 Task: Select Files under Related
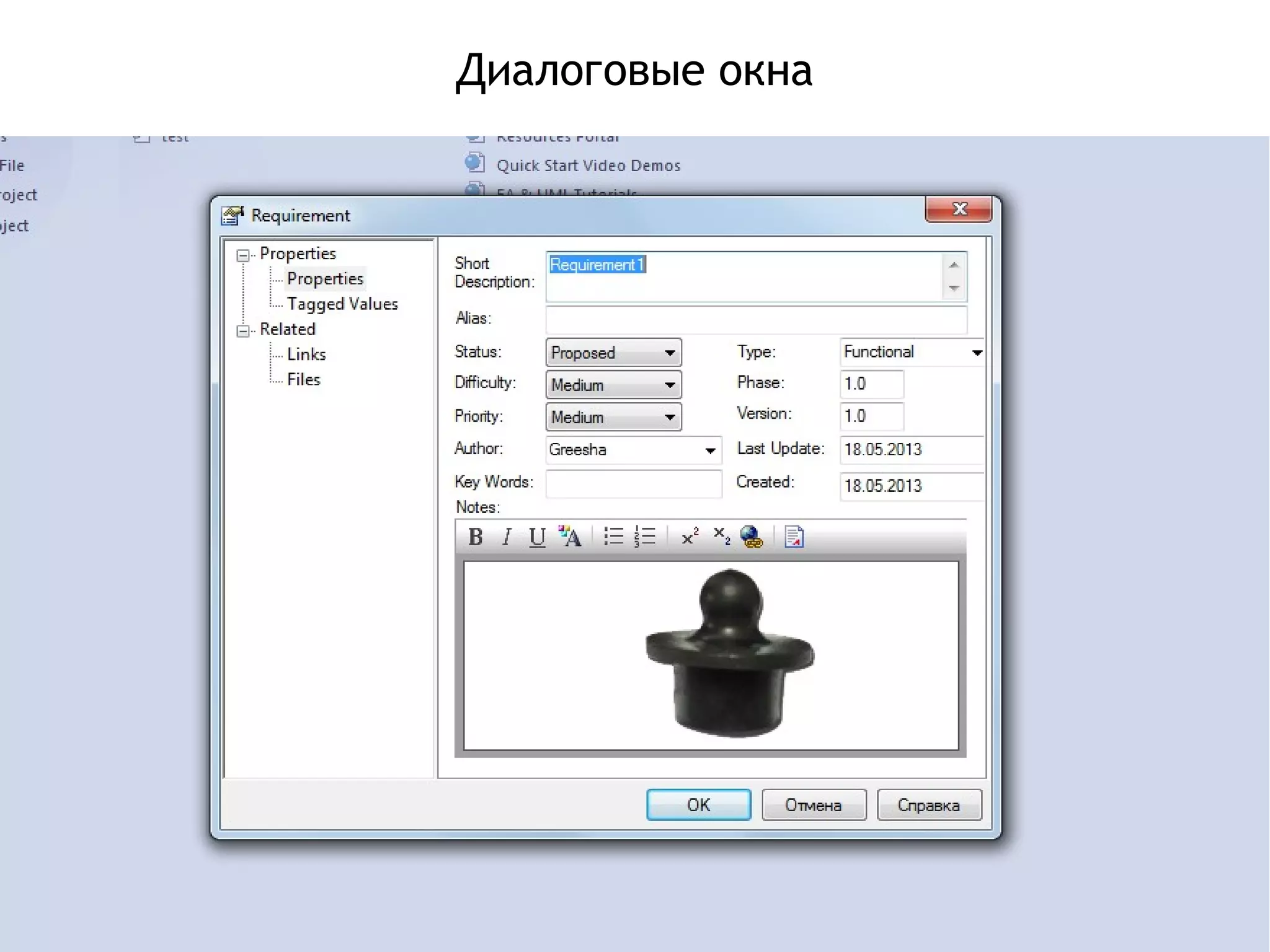click(x=303, y=380)
